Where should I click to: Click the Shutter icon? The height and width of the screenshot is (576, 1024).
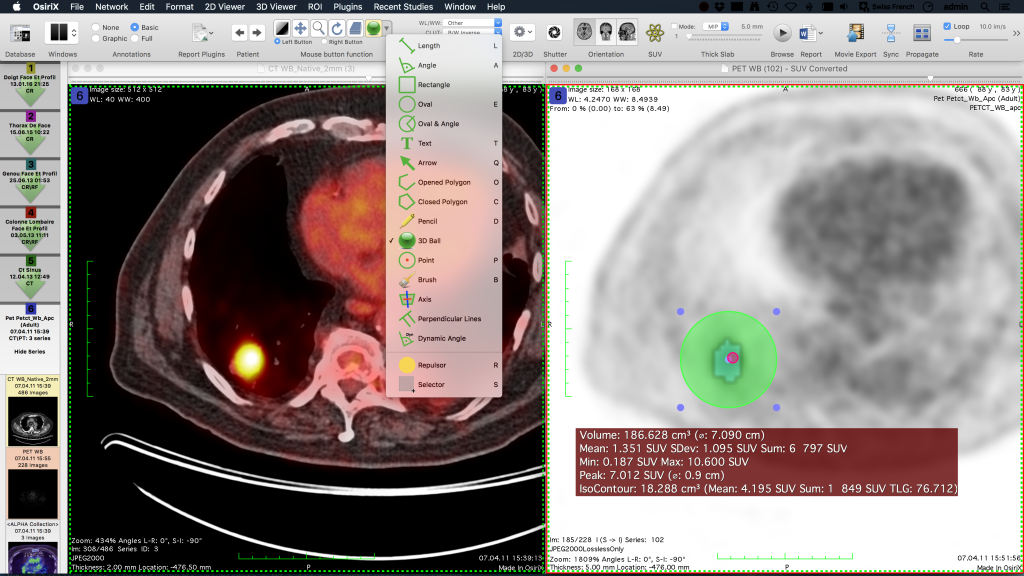554,30
